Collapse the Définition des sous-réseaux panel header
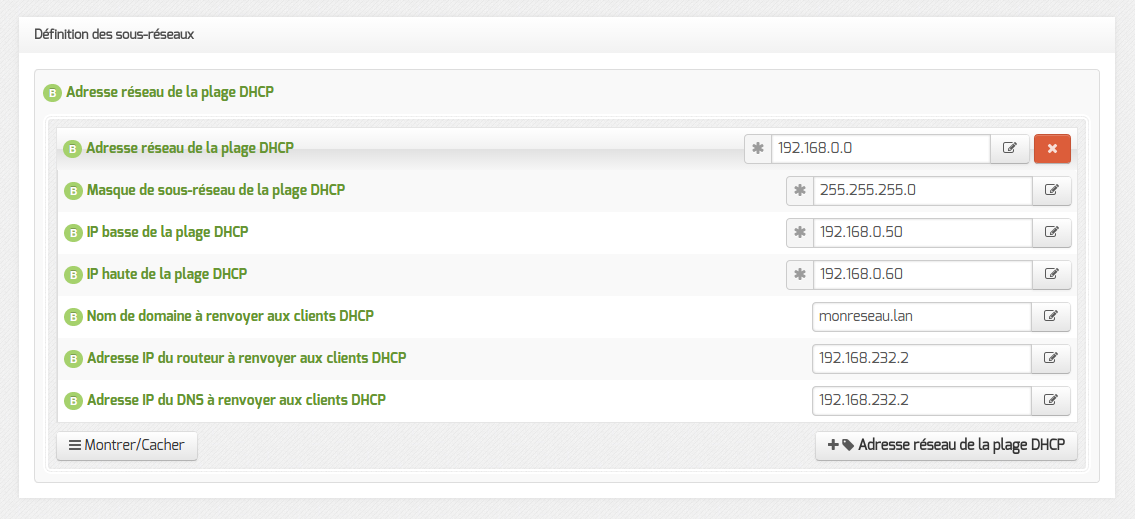 567,35
